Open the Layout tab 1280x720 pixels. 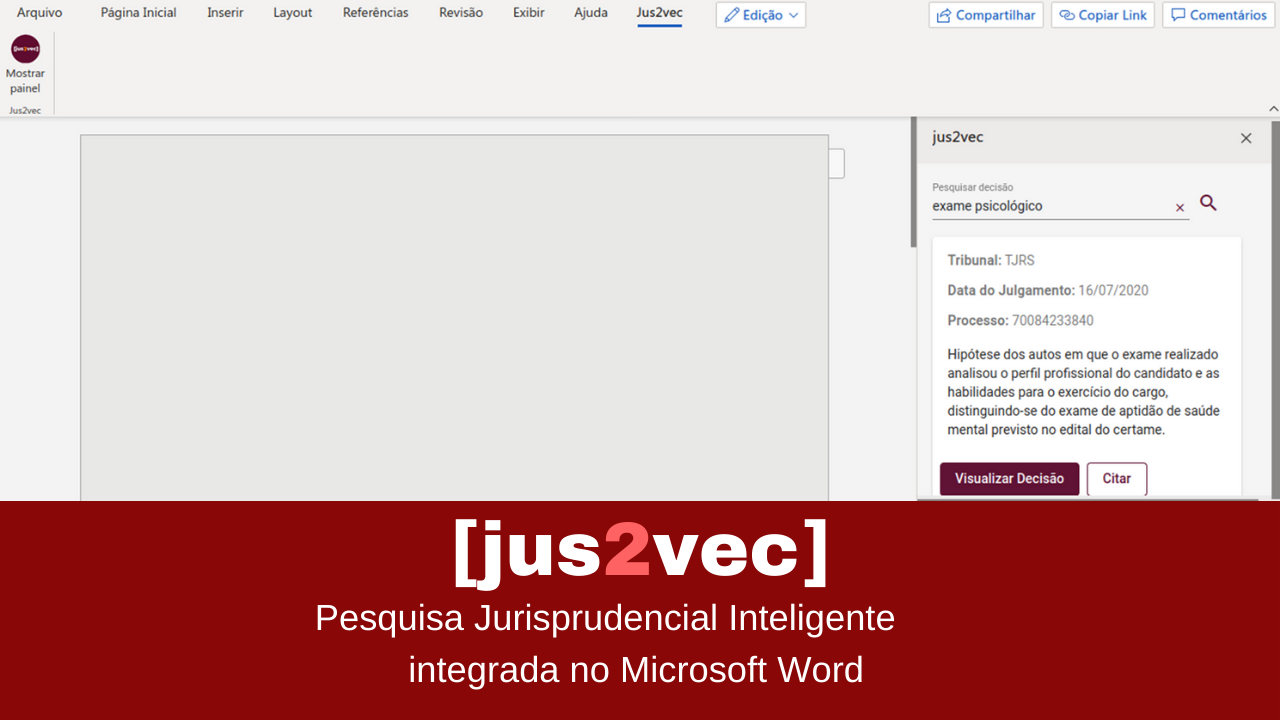pos(293,13)
